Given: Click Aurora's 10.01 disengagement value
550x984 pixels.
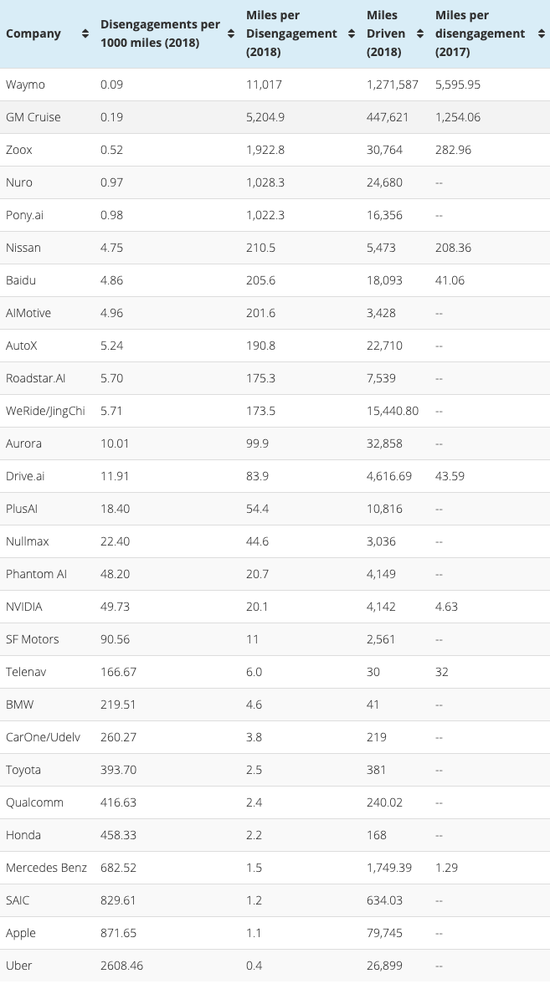Looking at the screenshot, I should coord(115,444).
